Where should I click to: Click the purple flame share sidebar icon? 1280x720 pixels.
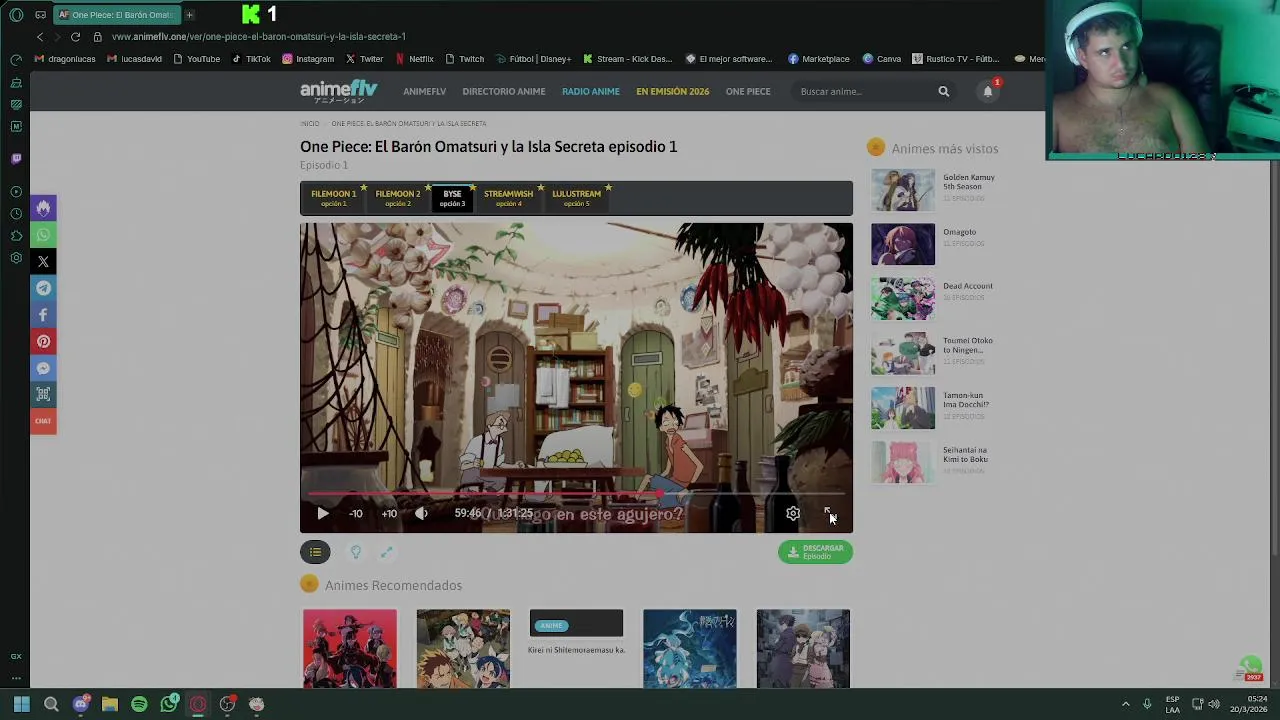pos(43,208)
